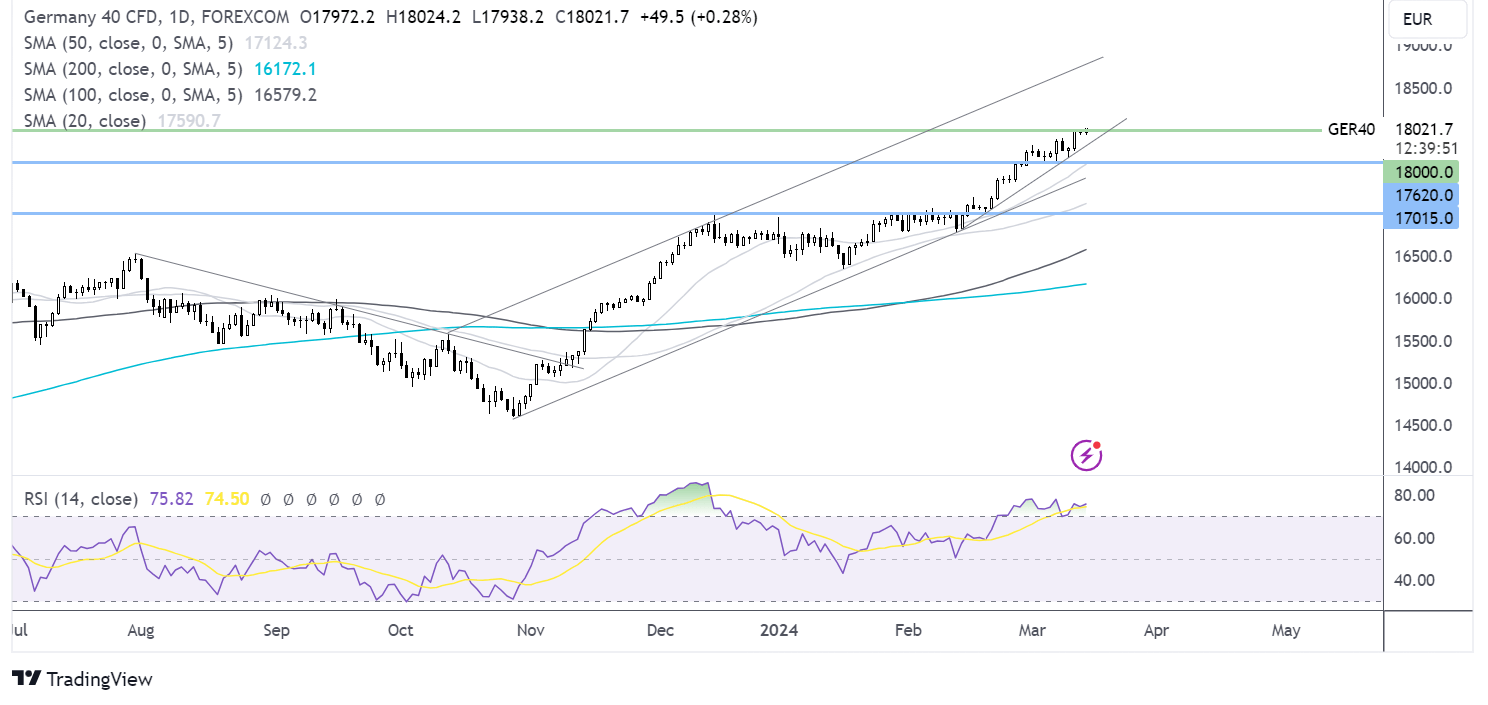Click the purple lightning bolt event icon
Viewport: 1488px width, 705px height.
click(x=1086, y=456)
